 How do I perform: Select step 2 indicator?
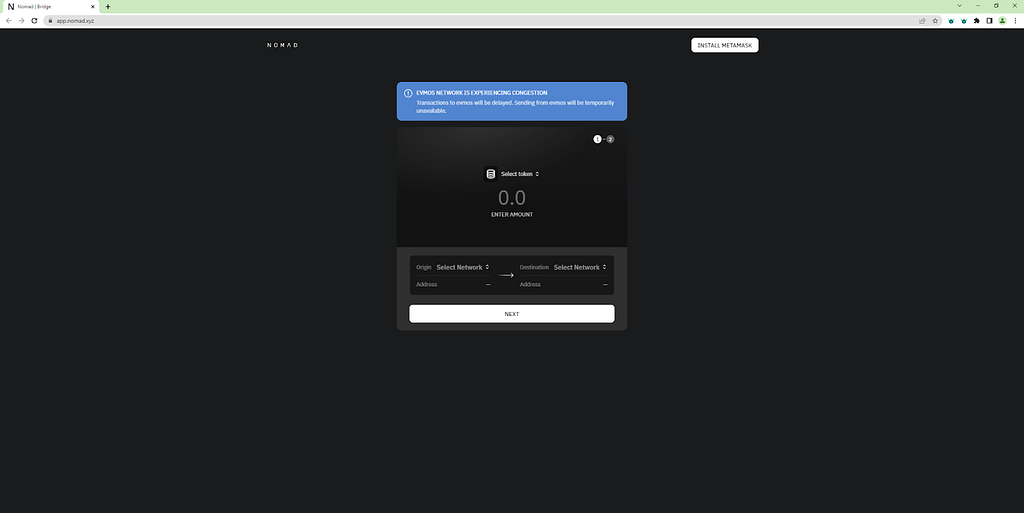tap(610, 139)
